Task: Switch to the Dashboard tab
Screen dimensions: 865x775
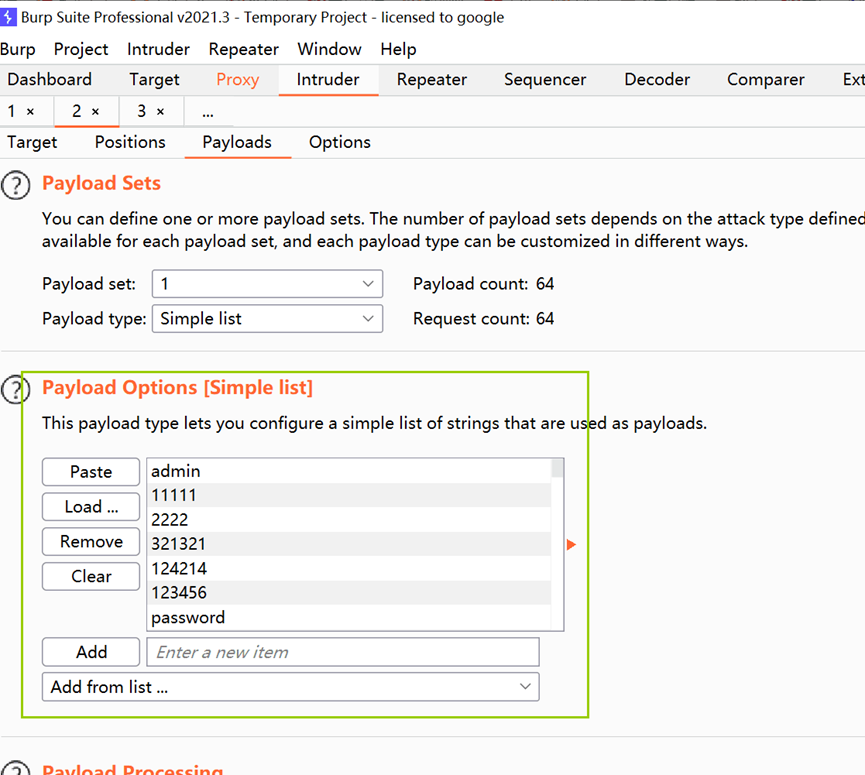Action: (x=50, y=79)
